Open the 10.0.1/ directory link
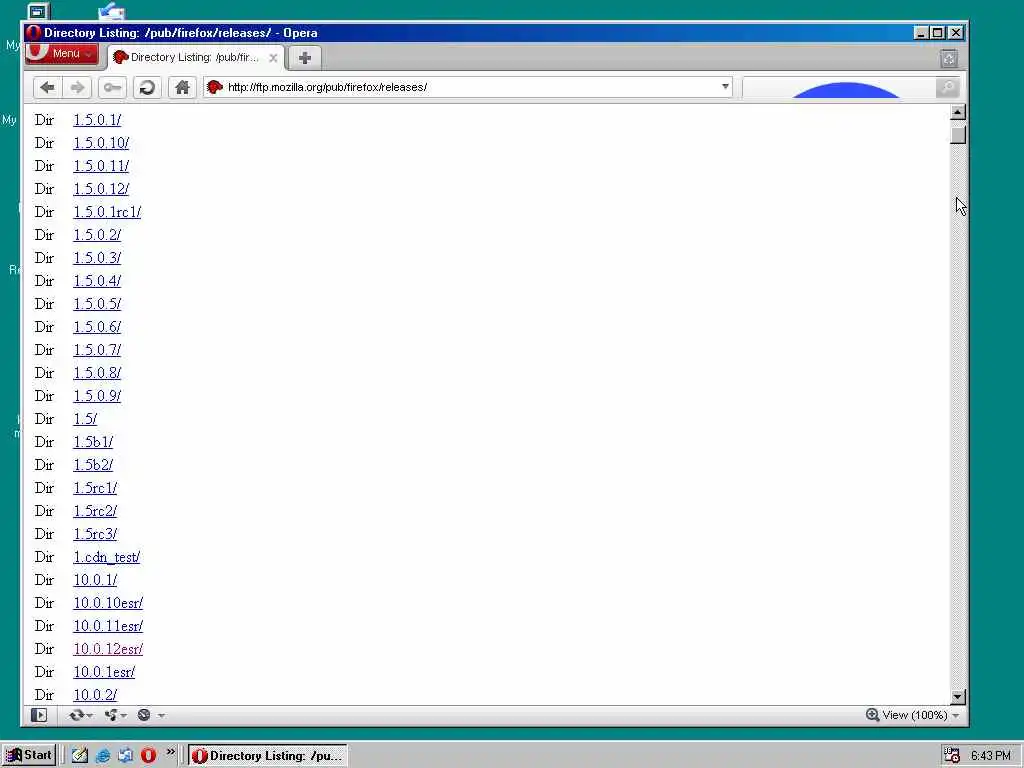 pos(95,579)
